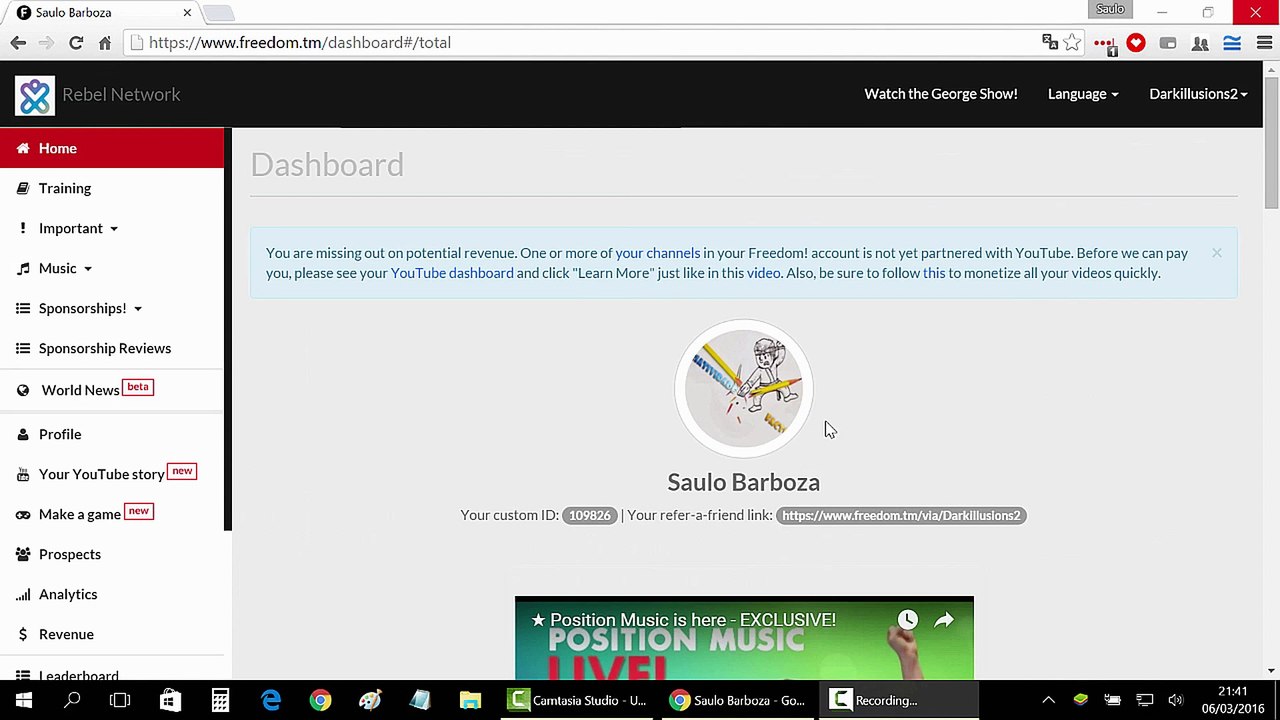
Task: Open the Darkillusions2 account dropdown
Action: [1198, 94]
